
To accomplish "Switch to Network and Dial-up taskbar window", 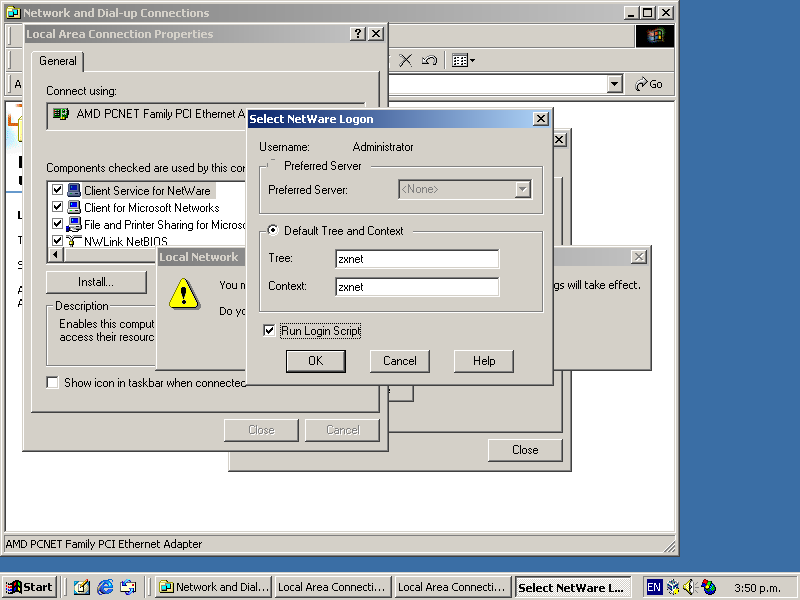I will click(214, 587).
